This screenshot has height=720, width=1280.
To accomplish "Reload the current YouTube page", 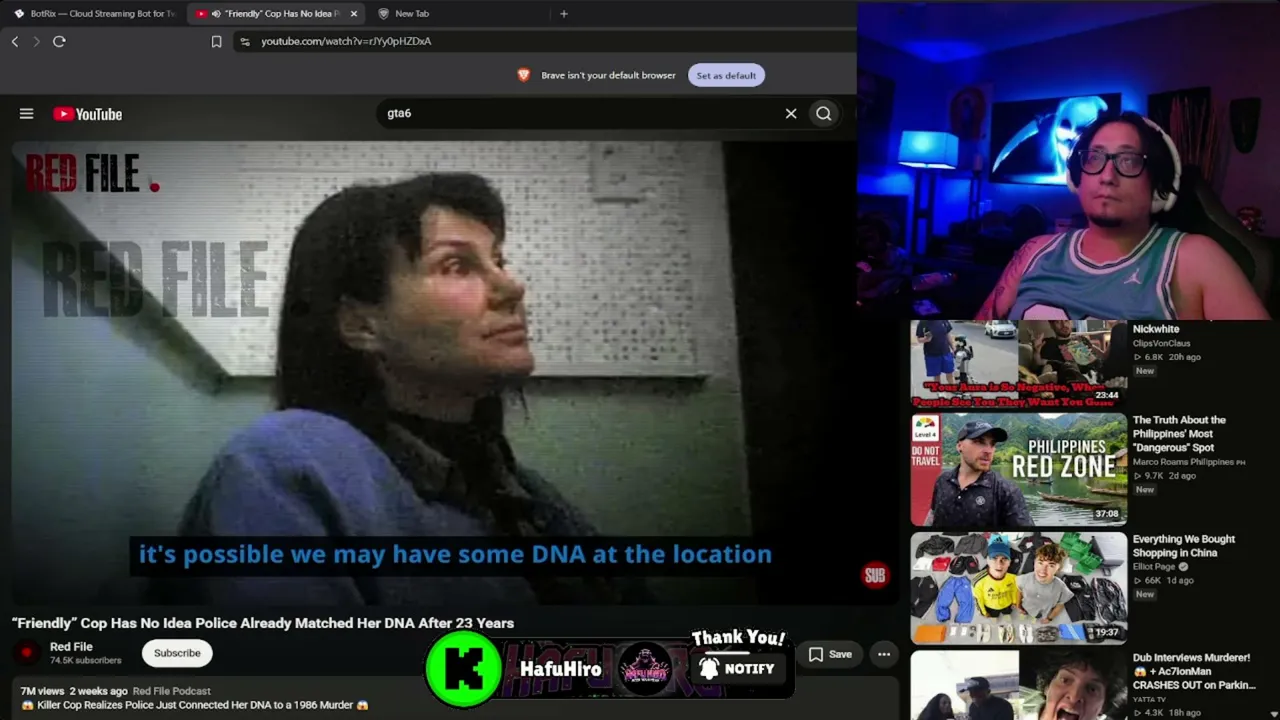I will pos(59,41).
